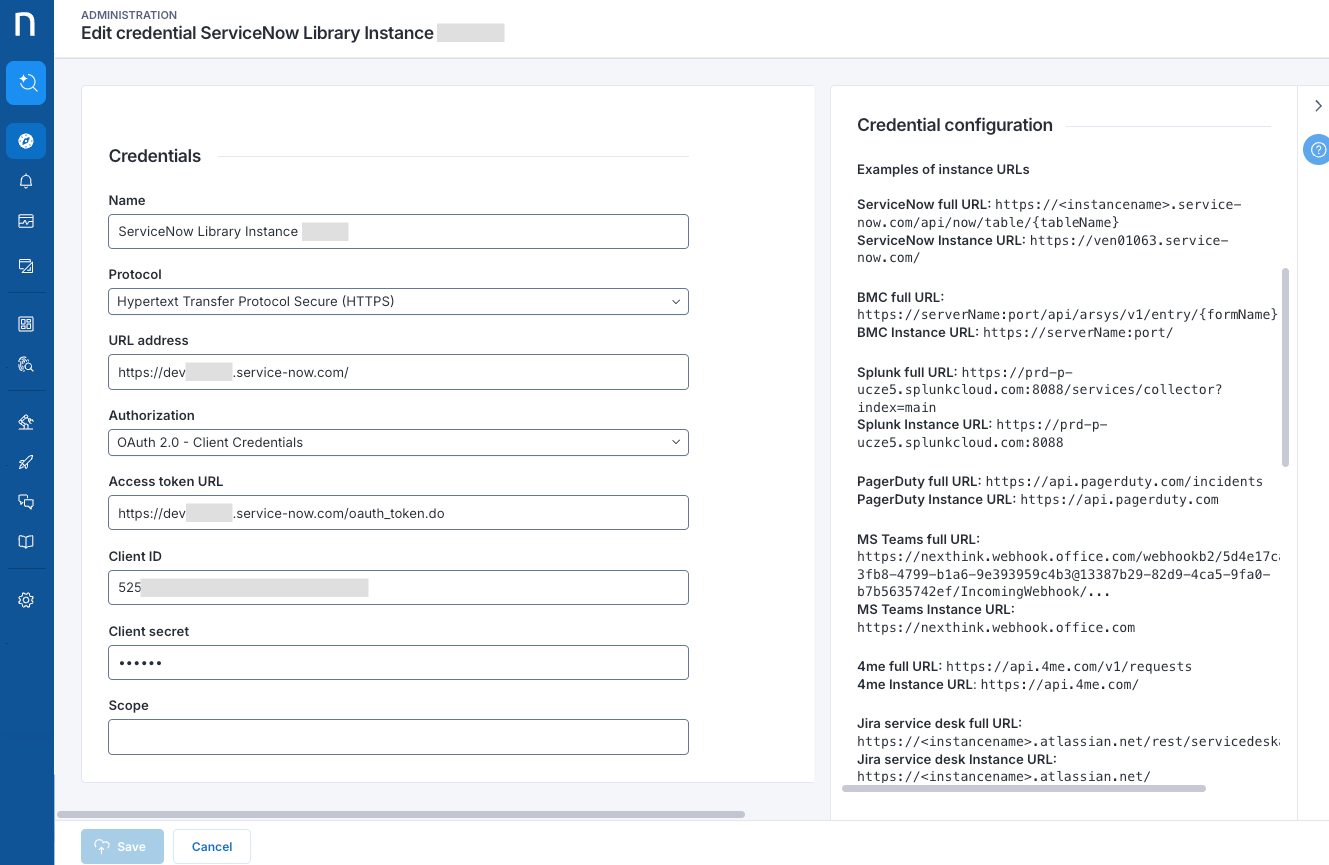Screen dimensions: 1329x865
Task: Click the Save button
Action: (x=121, y=846)
